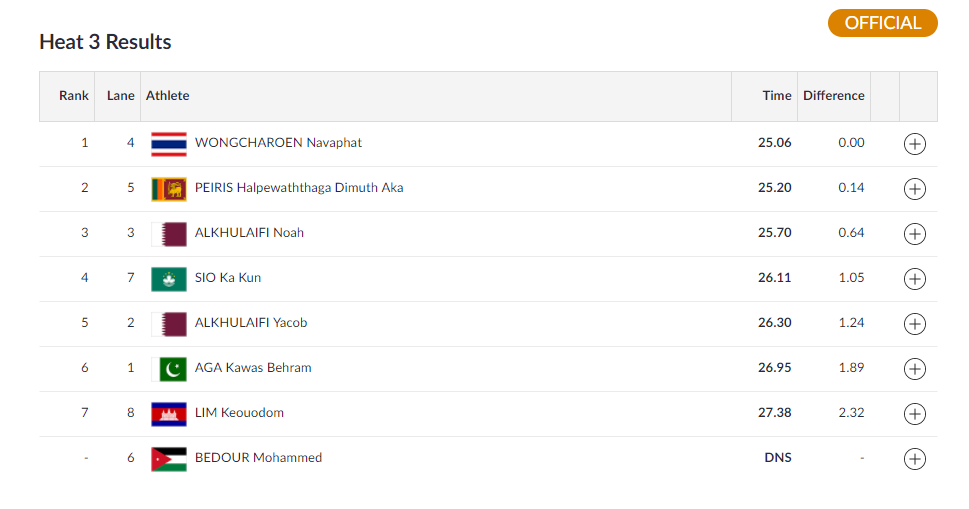Expand SIO Ka Kun result details

tap(915, 279)
